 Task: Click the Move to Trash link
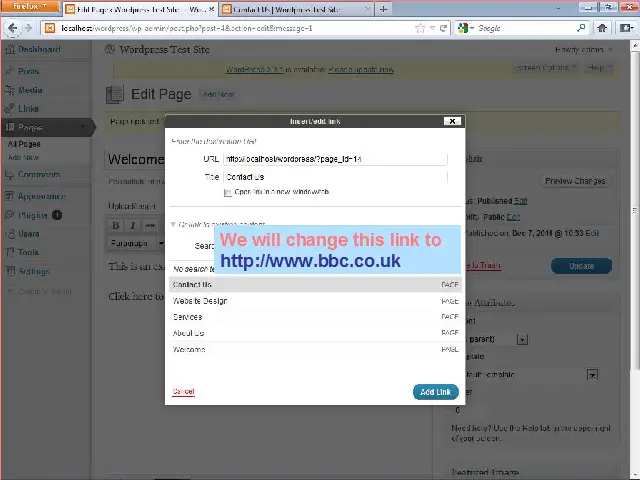tap(483, 266)
